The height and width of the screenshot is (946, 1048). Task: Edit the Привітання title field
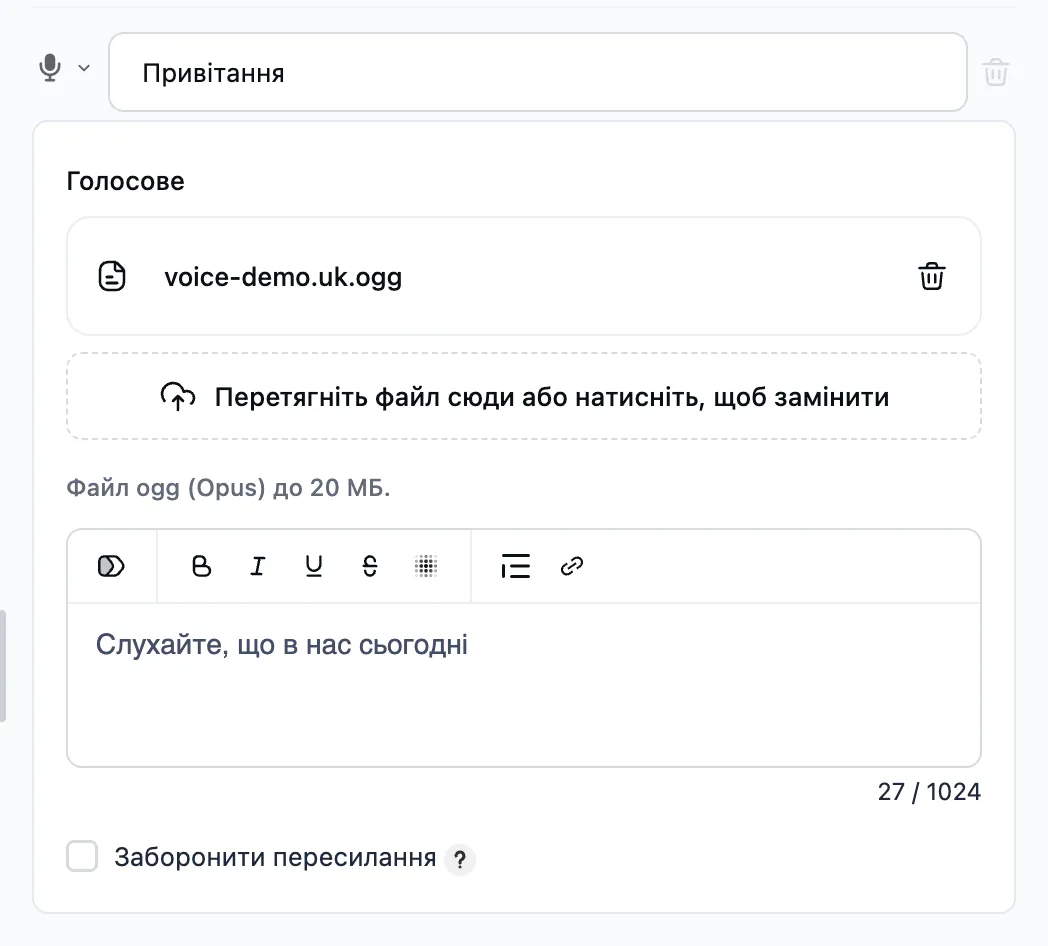pyautogui.click(x=538, y=72)
